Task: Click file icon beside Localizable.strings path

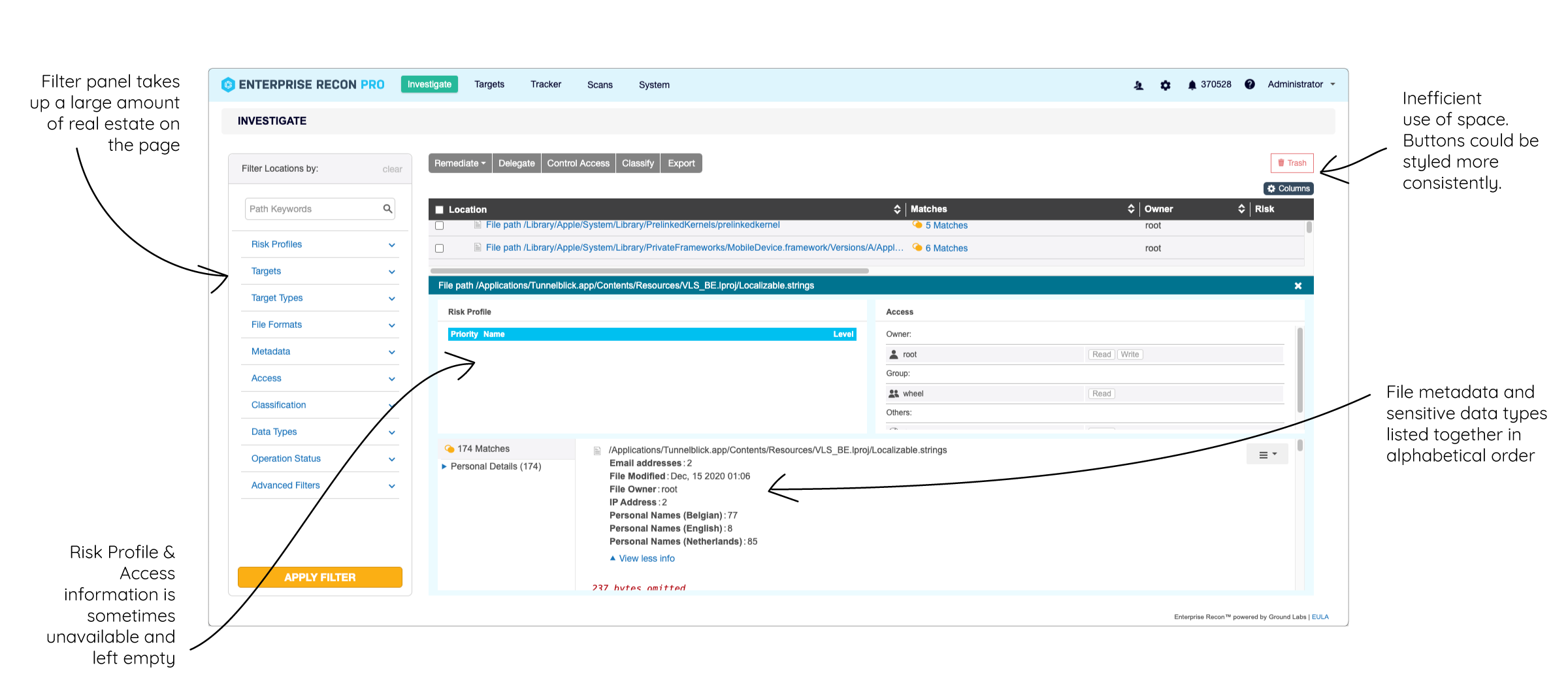Action: [x=596, y=451]
